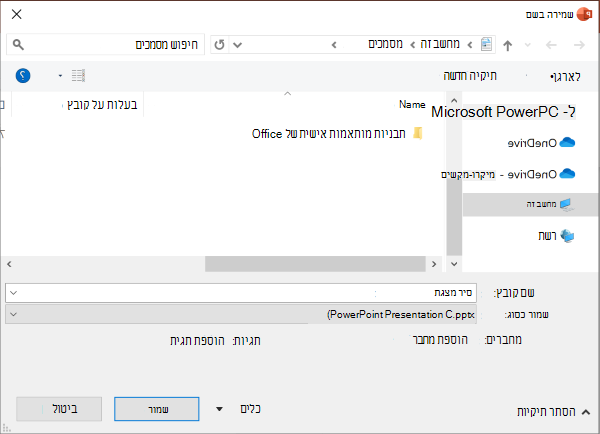Click the PowerPoint icon in title bar
The image size is (600, 434).
584,15
